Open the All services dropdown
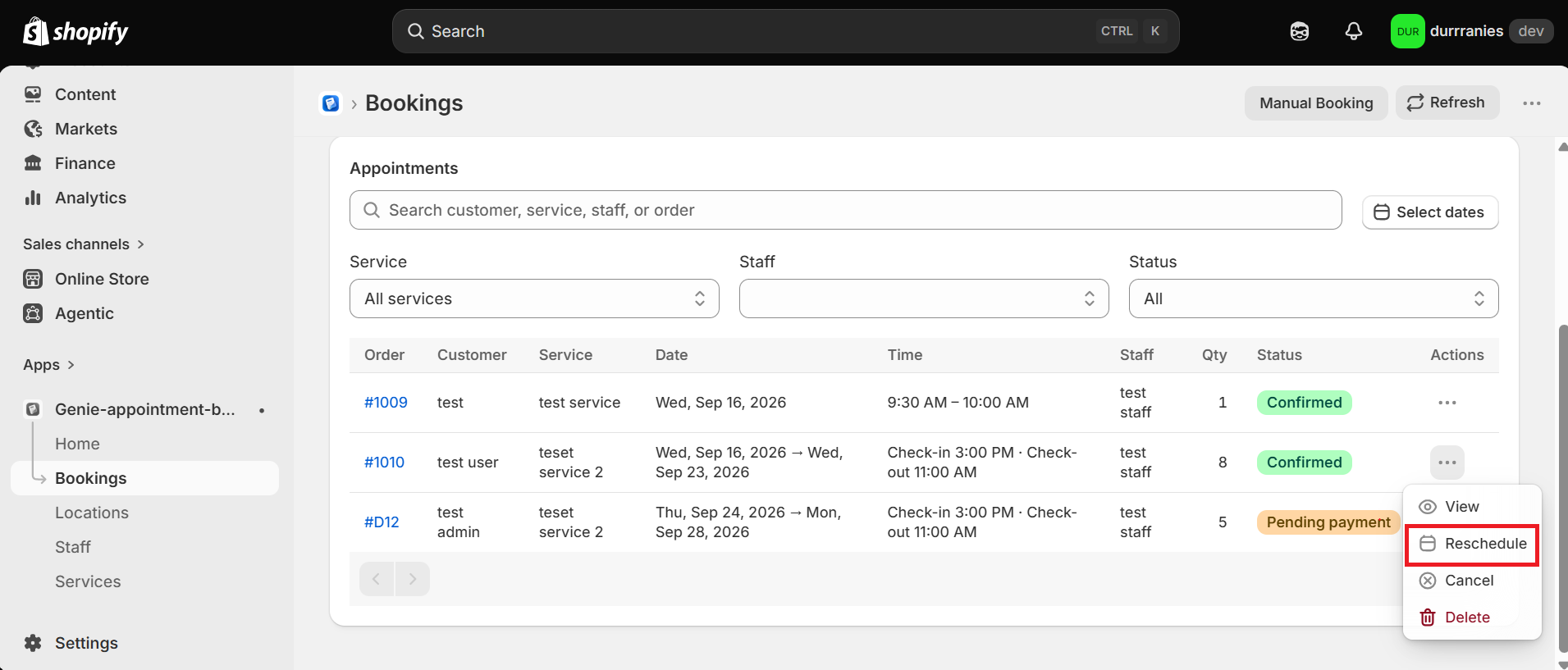 tap(534, 299)
